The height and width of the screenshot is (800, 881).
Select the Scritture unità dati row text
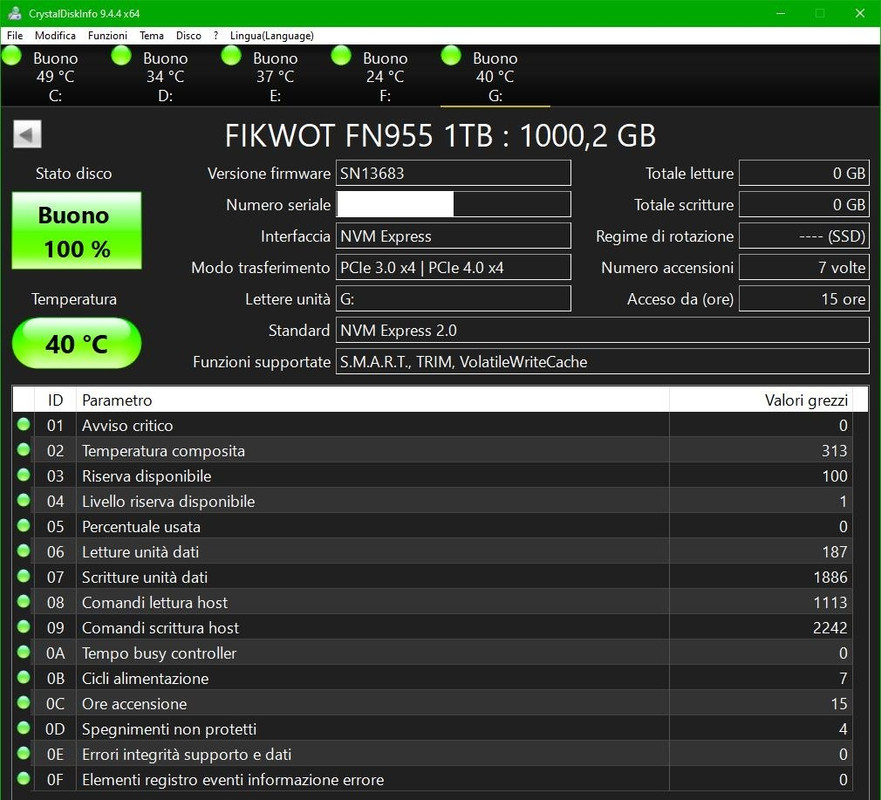coord(144,577)
